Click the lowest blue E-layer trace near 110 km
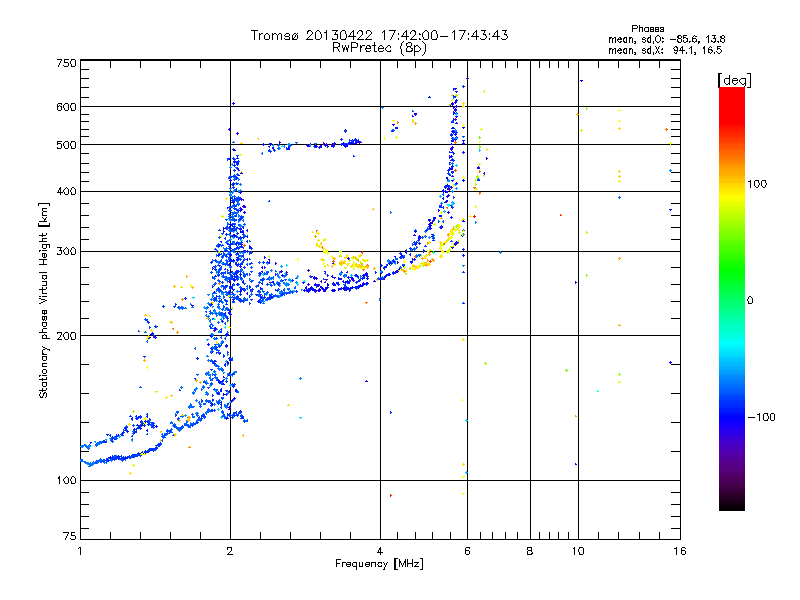The width and height of the screenshot is (800, 600). click(120, 457)
